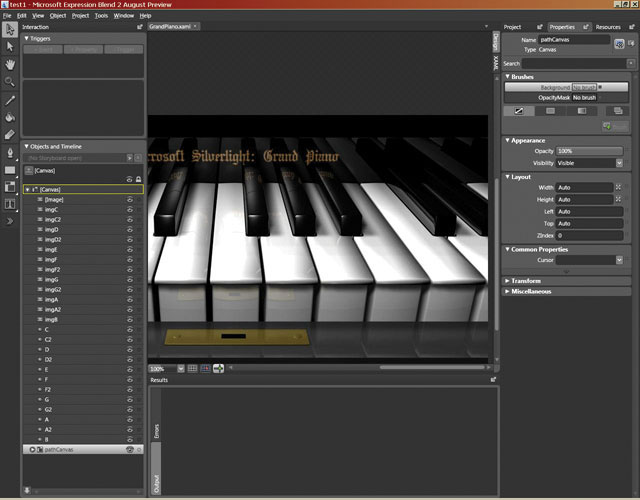
Task: Toggle visibility of the [Image] layer
Action: [x=130, y=200]
